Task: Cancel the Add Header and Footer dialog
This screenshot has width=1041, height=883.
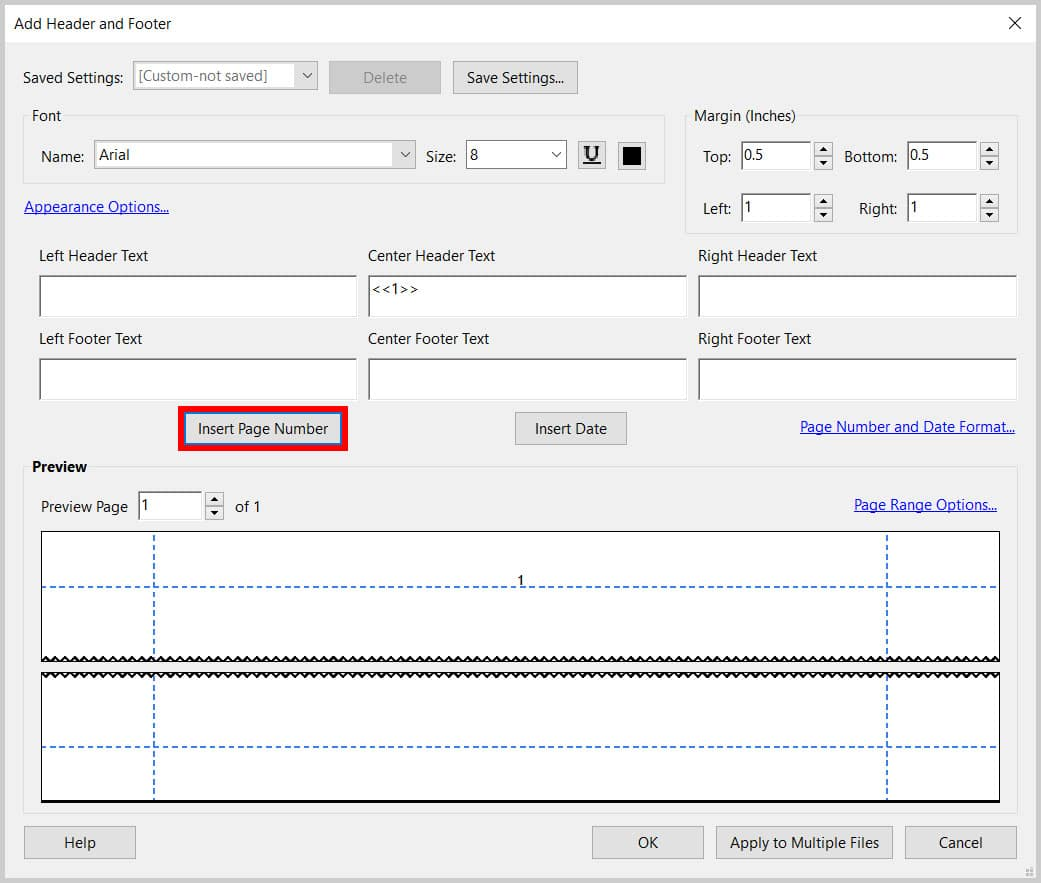Action: (x=959, y=842)
